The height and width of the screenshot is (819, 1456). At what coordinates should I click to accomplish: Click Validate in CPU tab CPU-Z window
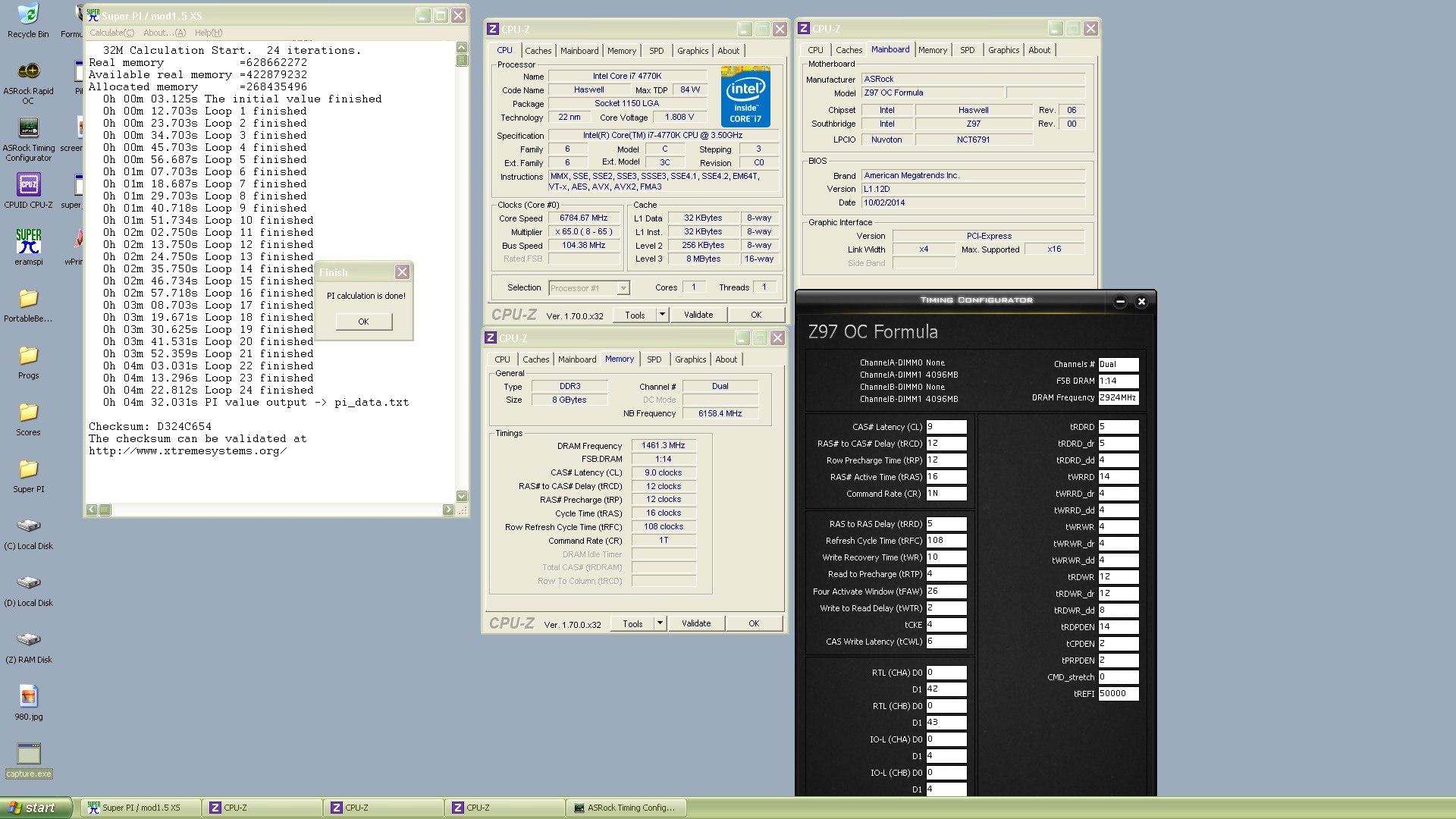[698, 315]
